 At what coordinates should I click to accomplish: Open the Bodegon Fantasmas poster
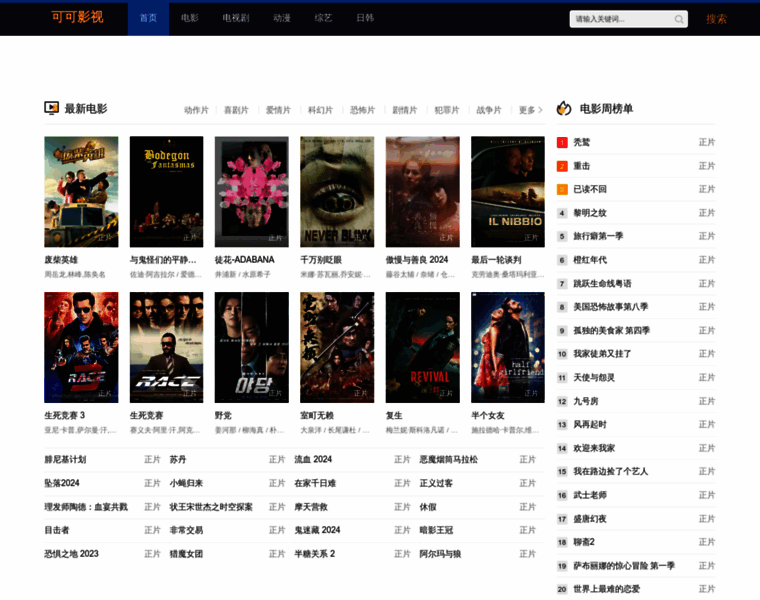point(166,191)
